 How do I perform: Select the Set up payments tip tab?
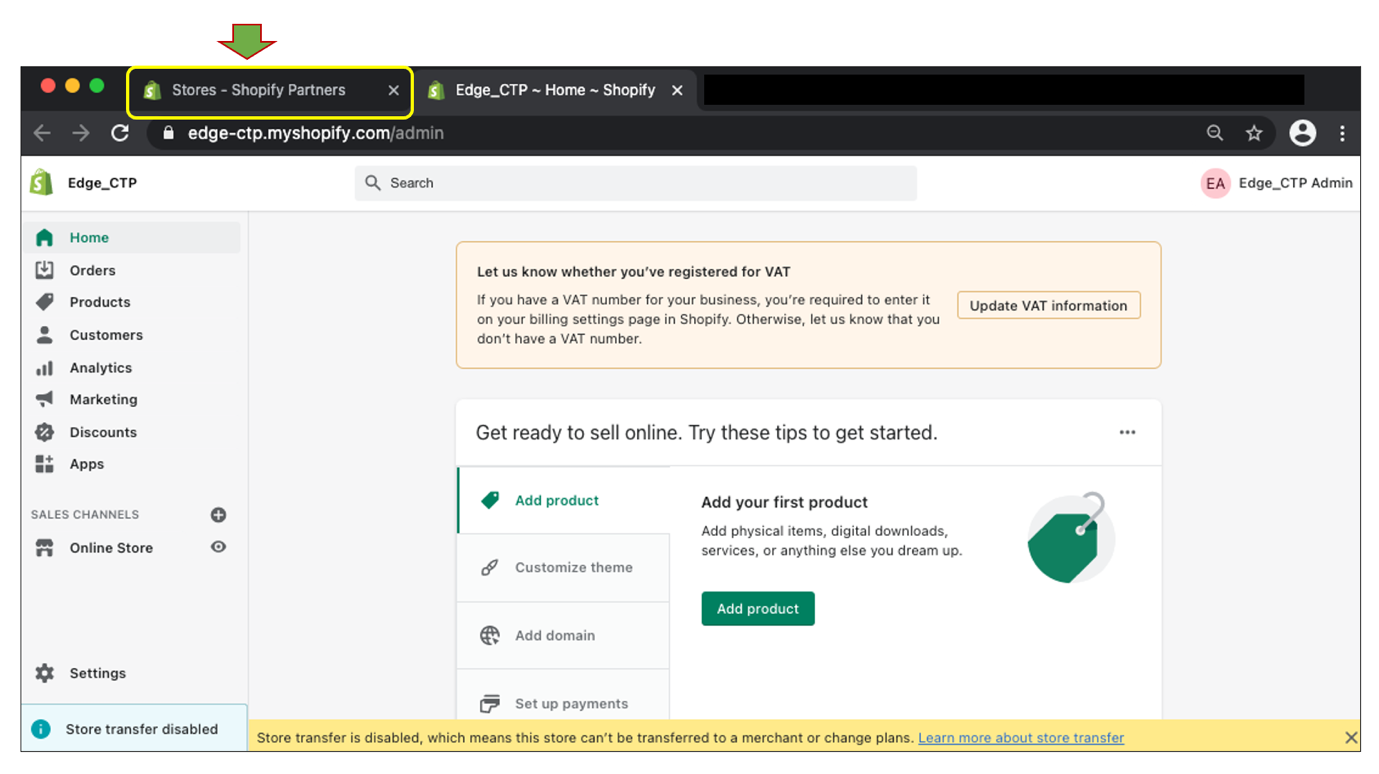563,697
